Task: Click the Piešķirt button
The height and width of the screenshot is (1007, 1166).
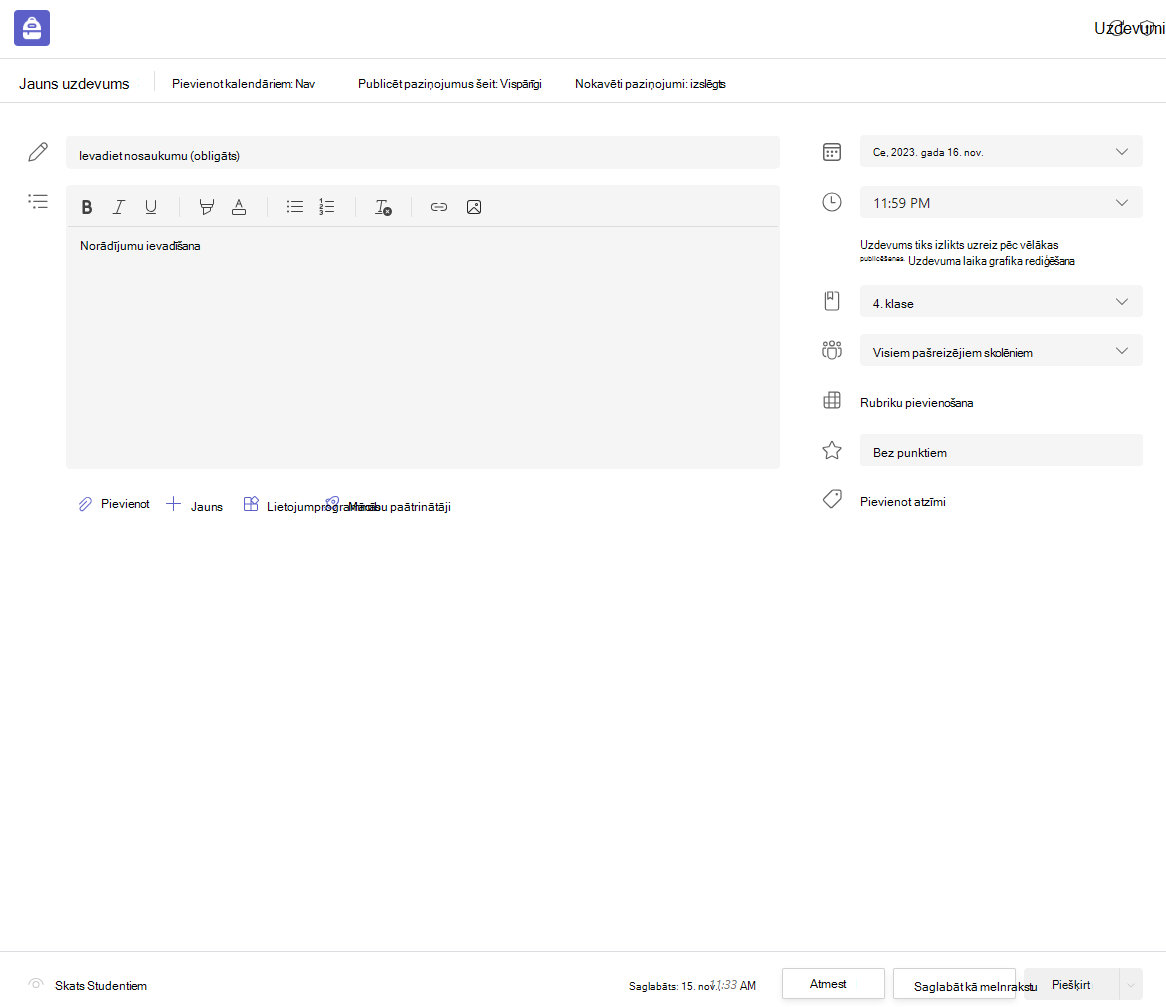Action: click(x=1072, y=985)
